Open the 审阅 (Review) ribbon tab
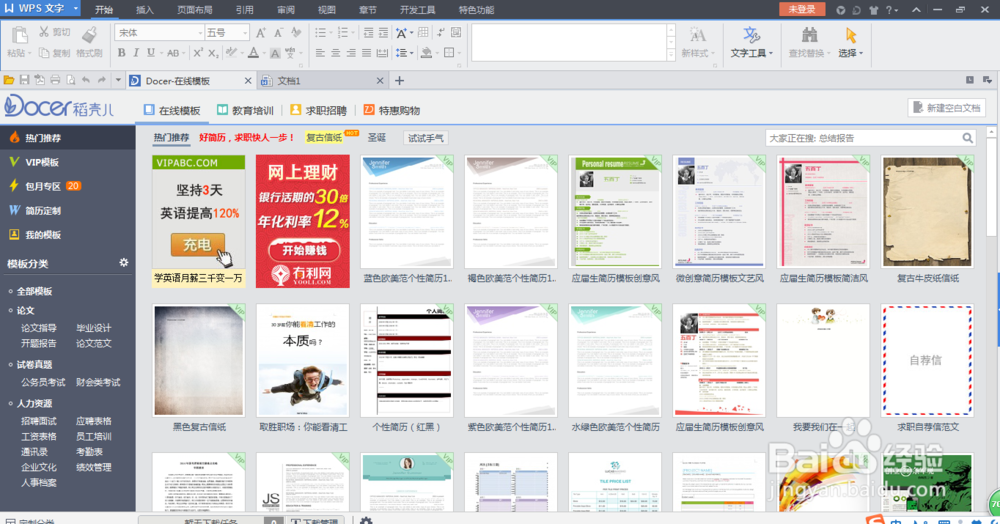The height and width of the screenshot is (524, 1000). point(286,10)
